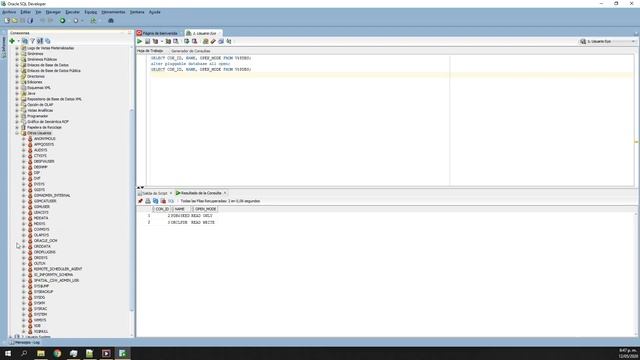Select the Resultado de la Consulta tab
Screen dimensions: 640x360
coord(201,193)
